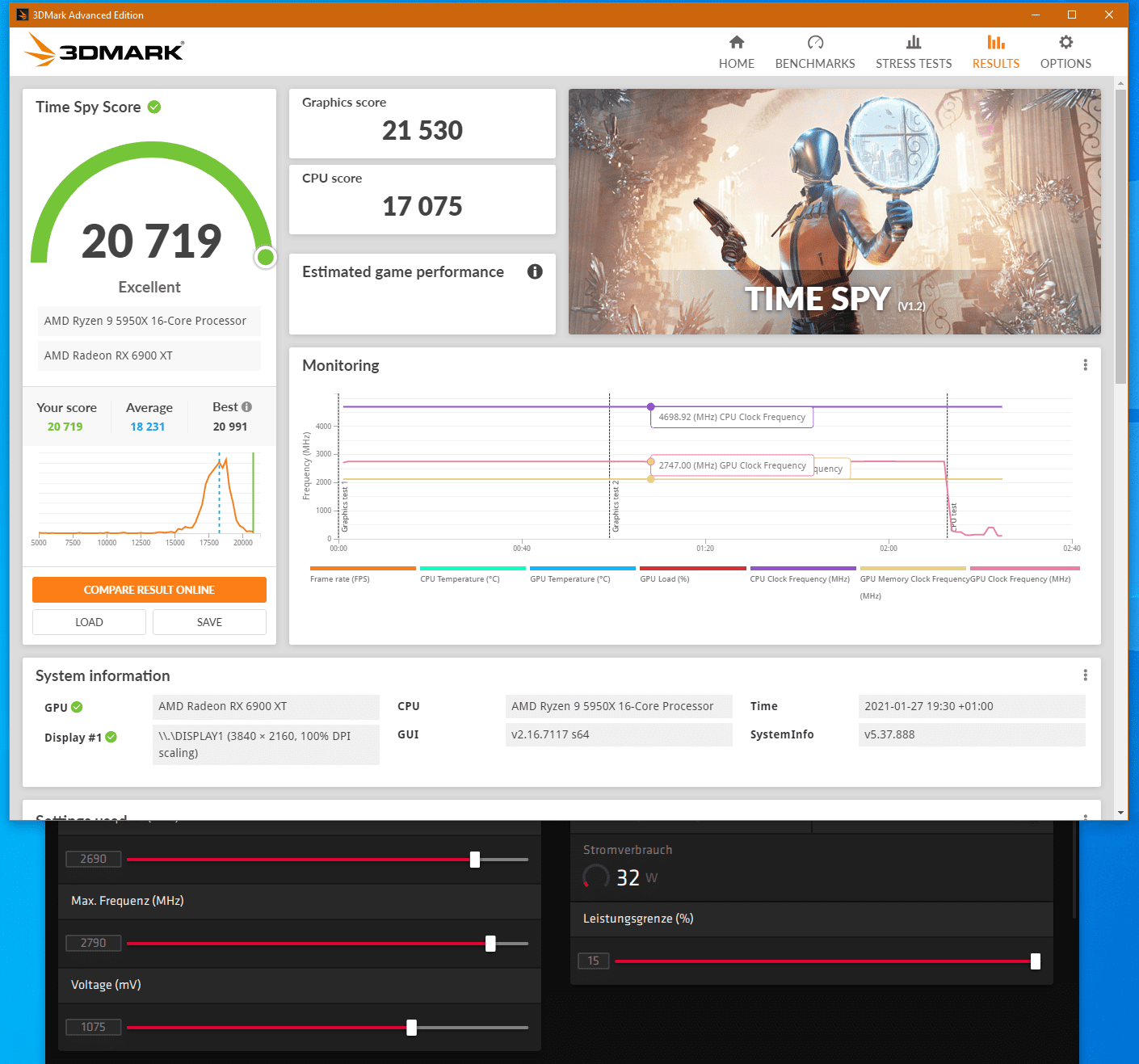Click the 2690 MHz frequency slider handle
Image resolution: width=1139 pixels, height=1064 pixels.
point(475,860)
